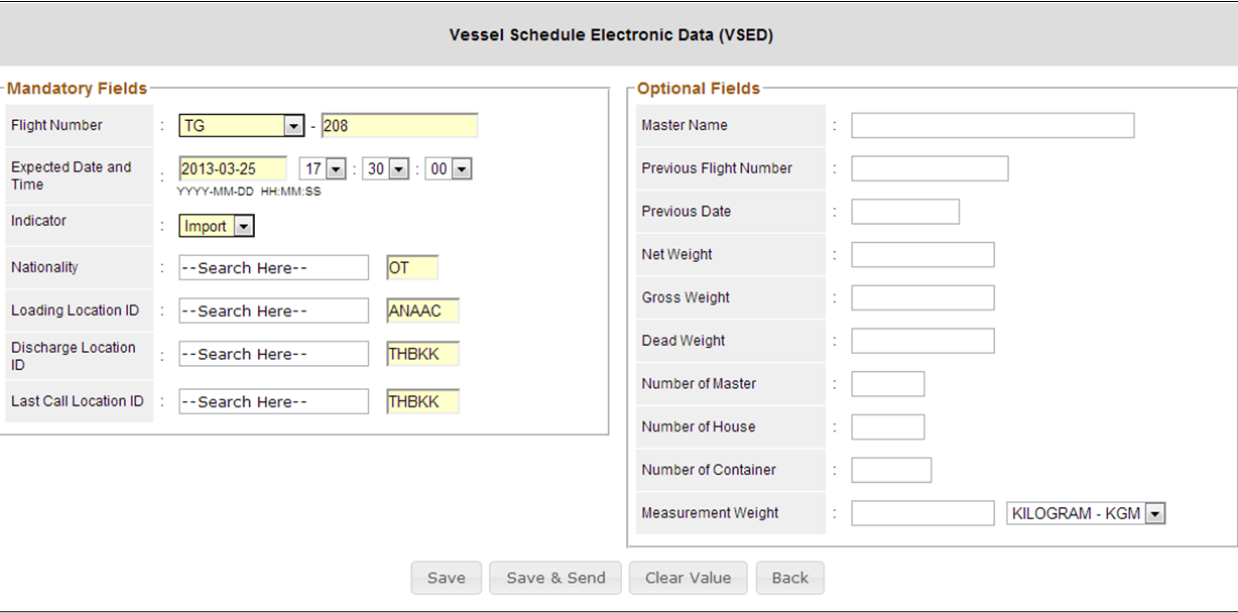The image size is (1238, 613).
Task: Click the Last Call Location ID search box
Action: [x=273, y=402]
